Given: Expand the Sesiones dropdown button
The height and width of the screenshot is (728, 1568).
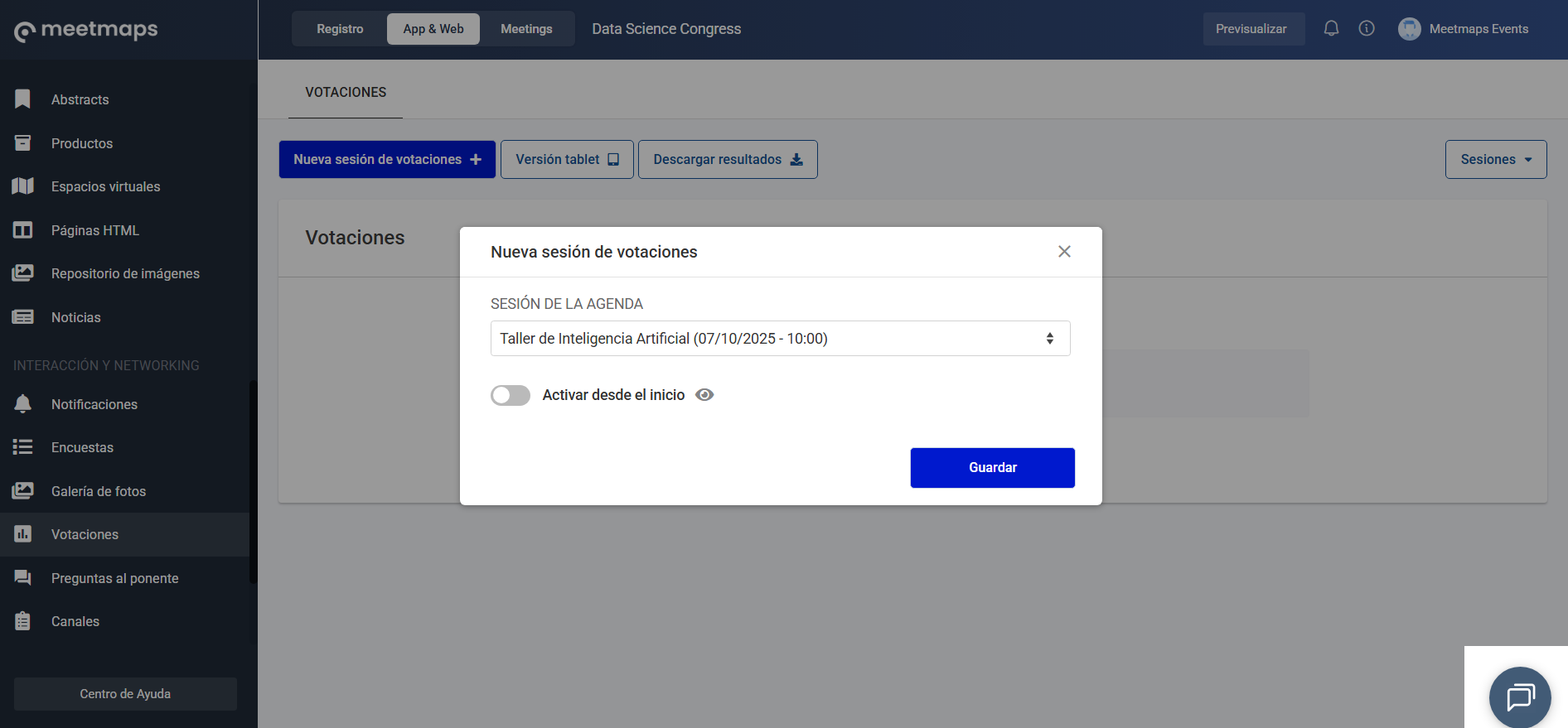Looking at the screenshot, I should coord(1495,159).
